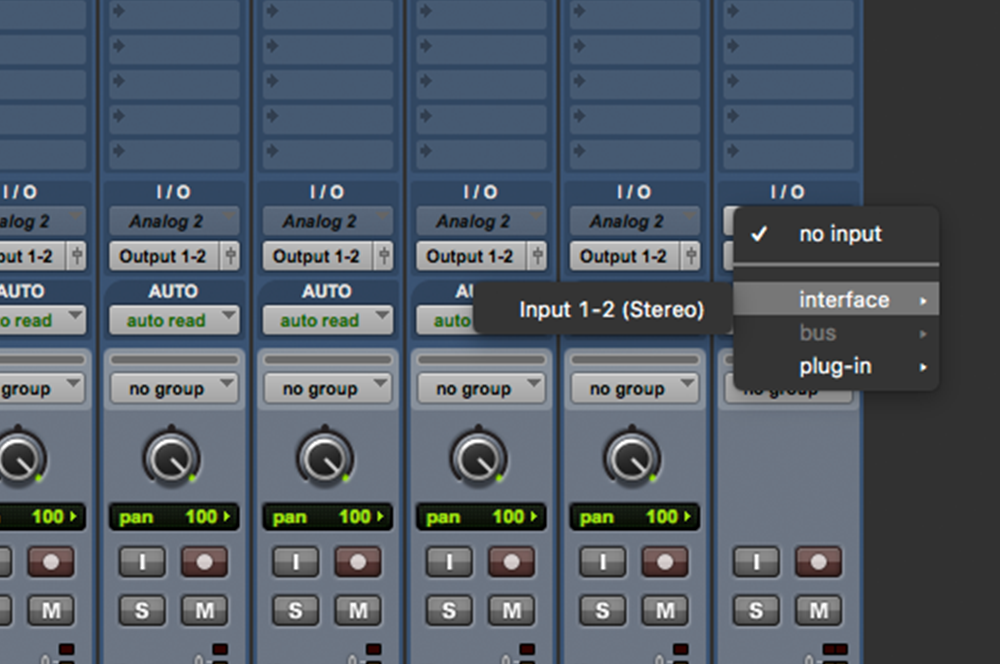Solo the rightmost channel strip
This screenshot has width=1000, height=664.
pos(756,610)
